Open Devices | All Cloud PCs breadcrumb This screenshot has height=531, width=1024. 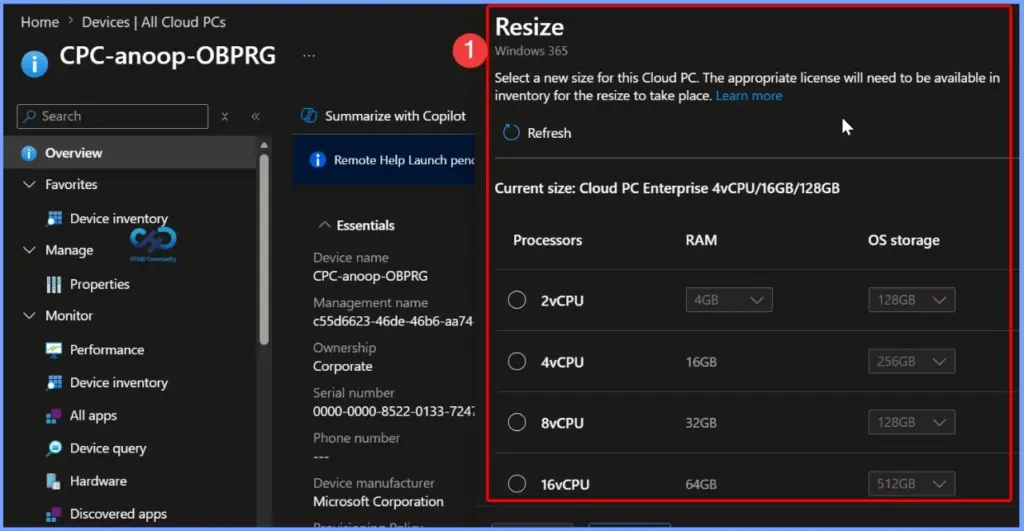pos(153,22)
